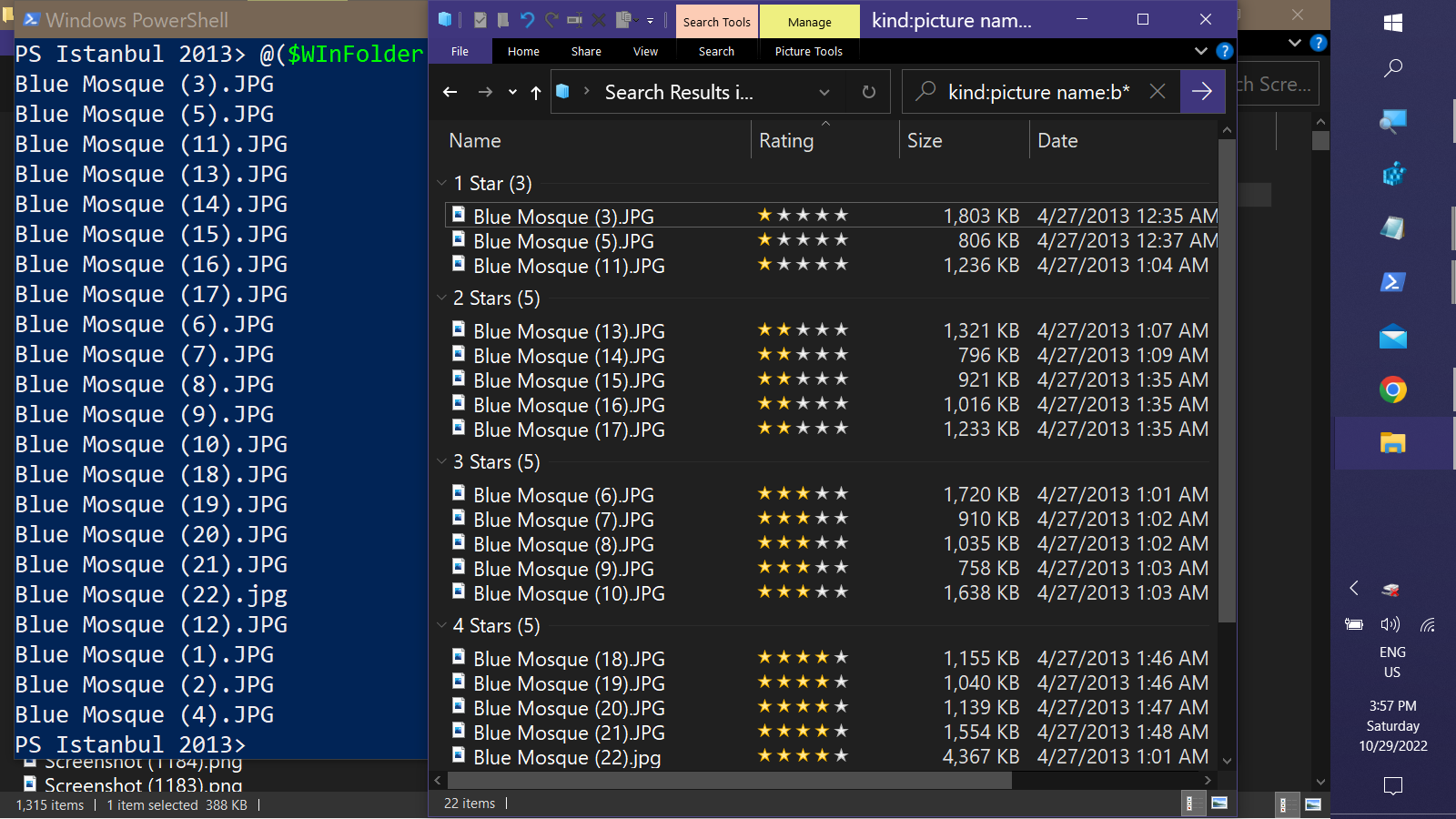Screen dimensions: 1456x819
Task: Navigate up one level with up arrow
Action: click(x=536, y=92)
